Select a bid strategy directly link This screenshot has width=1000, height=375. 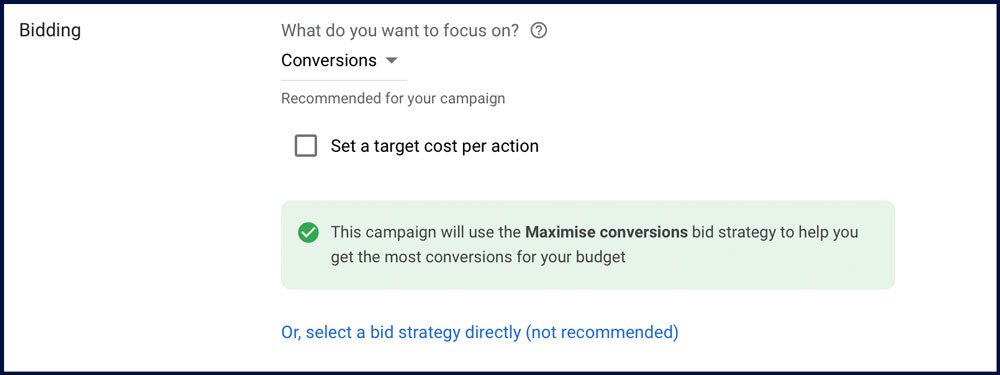pyautogui.click(x=480, y=332)
